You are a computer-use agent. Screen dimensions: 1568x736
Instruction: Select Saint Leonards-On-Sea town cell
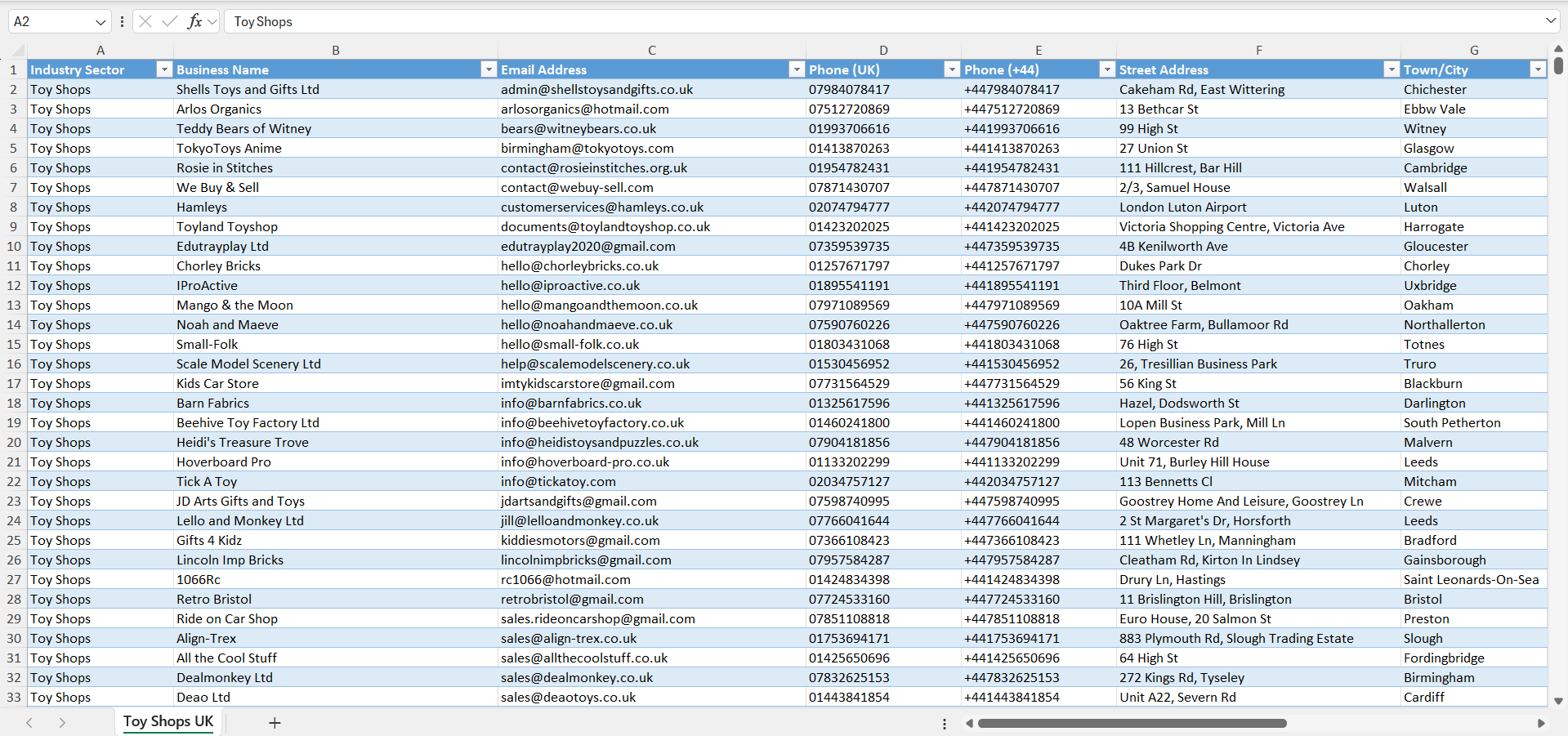[x=1474, y=579]
